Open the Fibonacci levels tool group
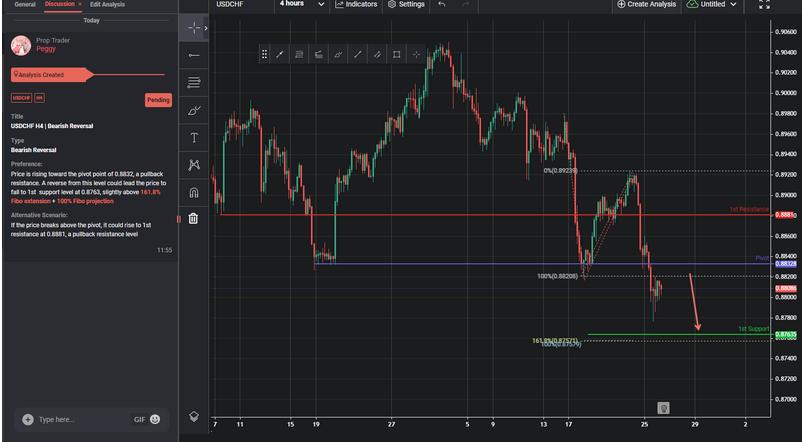 coord(194,83)
